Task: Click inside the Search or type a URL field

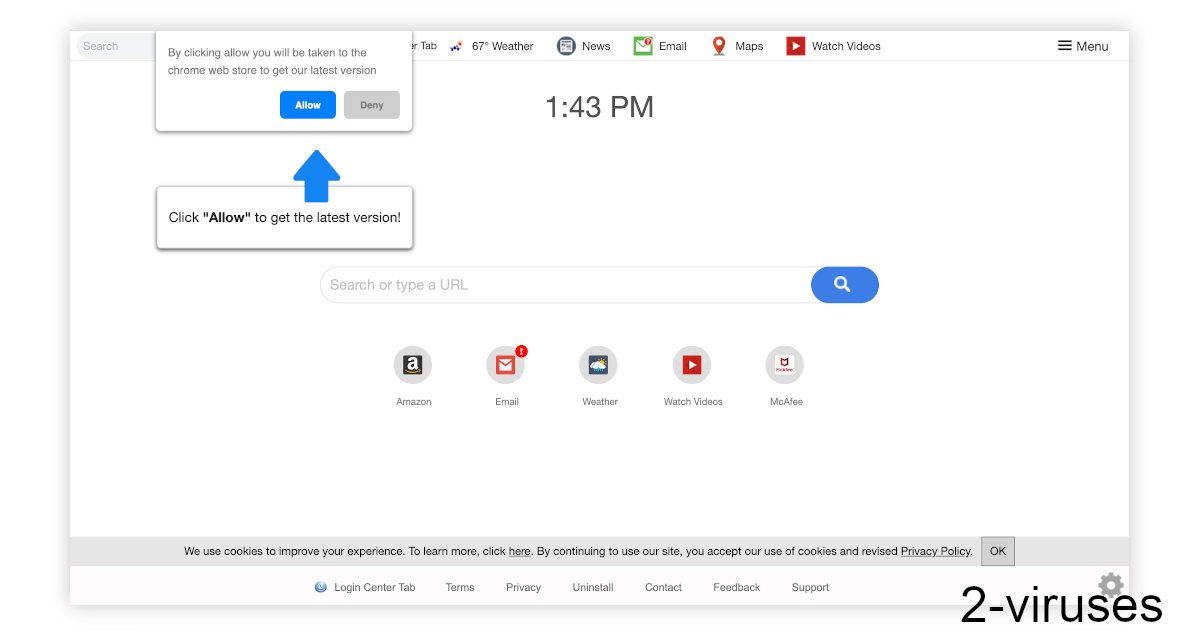Action: tap(560, 285)
